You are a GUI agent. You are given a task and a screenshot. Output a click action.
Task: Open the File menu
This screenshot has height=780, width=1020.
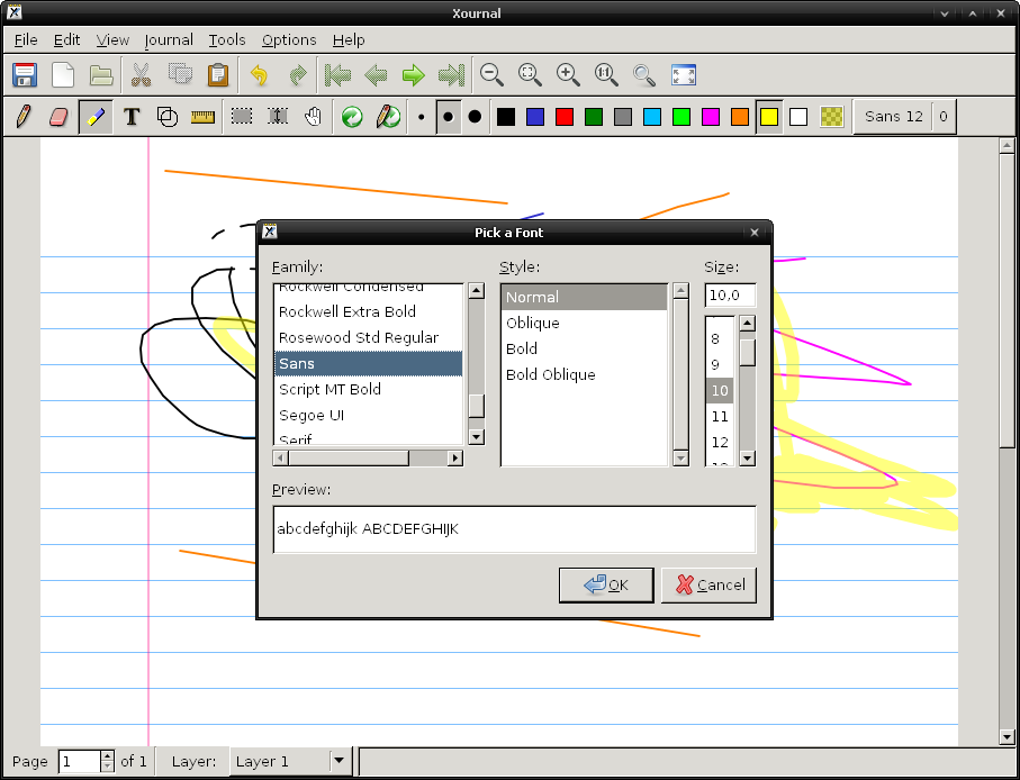click(26, 40)
